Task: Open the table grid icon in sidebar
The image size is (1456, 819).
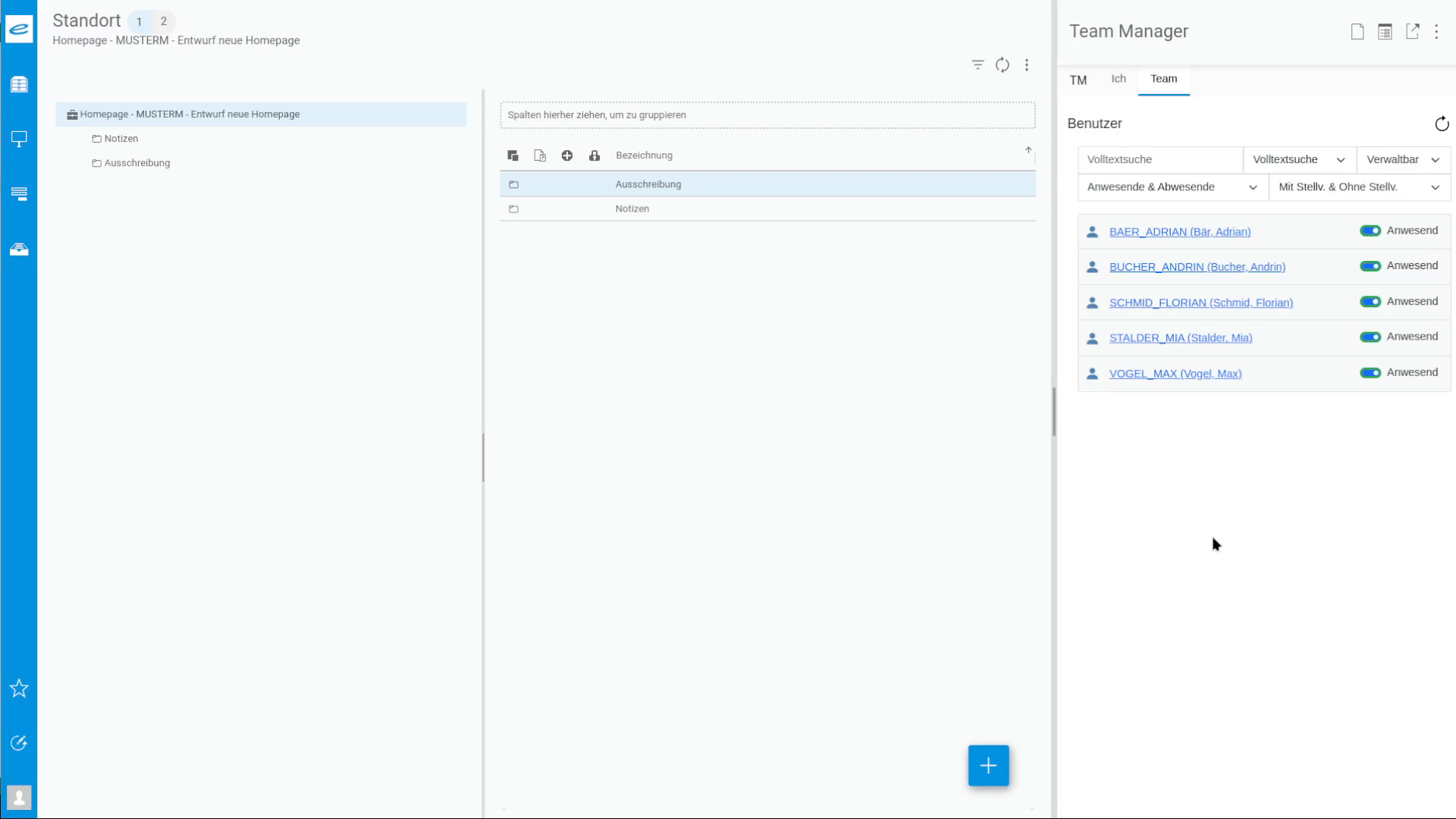Action: coord(19,84)
